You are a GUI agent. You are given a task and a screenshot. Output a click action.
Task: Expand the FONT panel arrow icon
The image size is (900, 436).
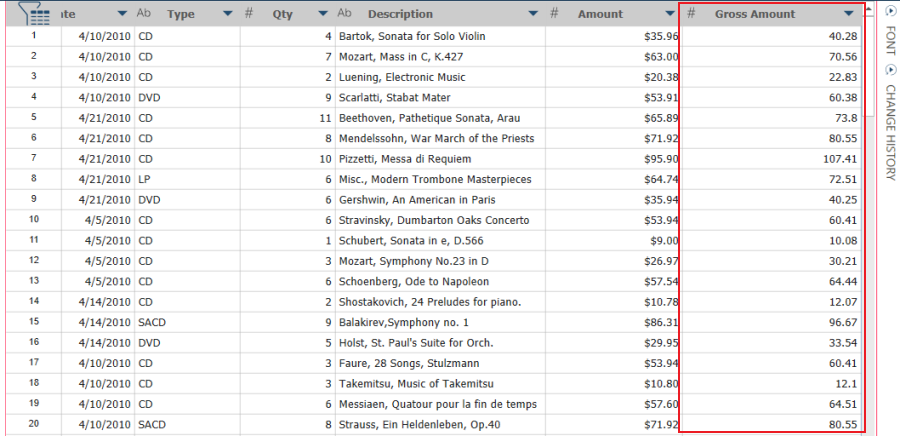[890, 12]
